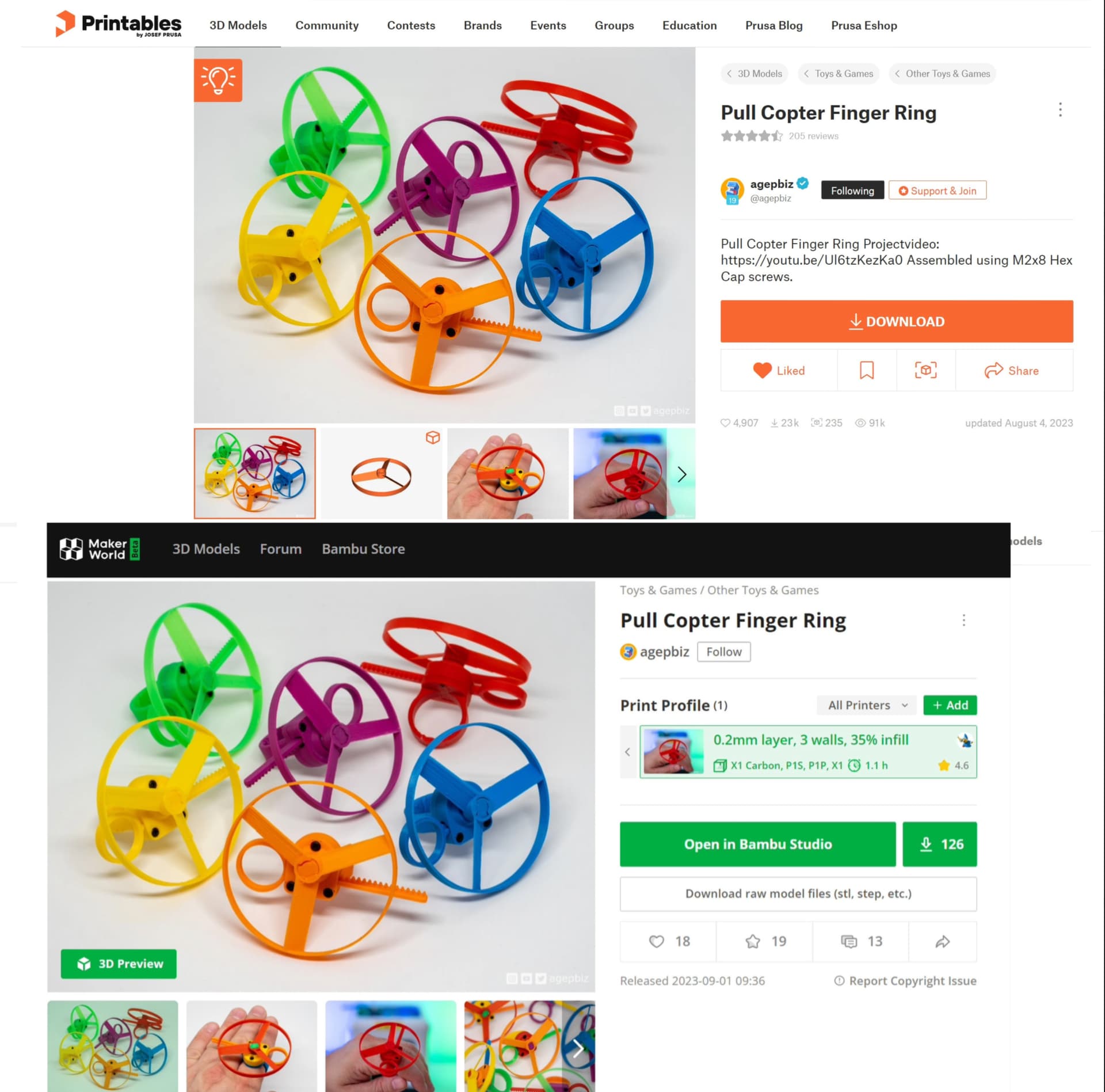Screen dimensions: 1105x1092
Task: Click the orange lightbulb badge icon
Action: [x=218, y=80]
